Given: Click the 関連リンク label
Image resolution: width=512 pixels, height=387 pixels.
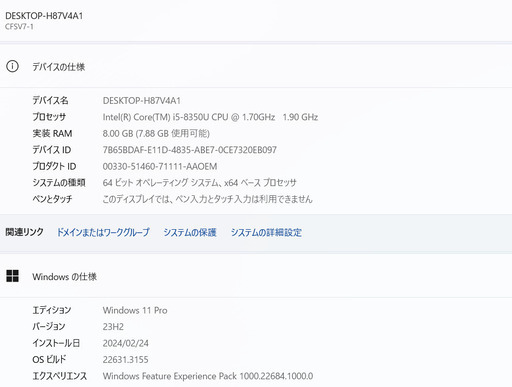Looking at the screenshot, I should pyautogui.click(x=24, y=232).
